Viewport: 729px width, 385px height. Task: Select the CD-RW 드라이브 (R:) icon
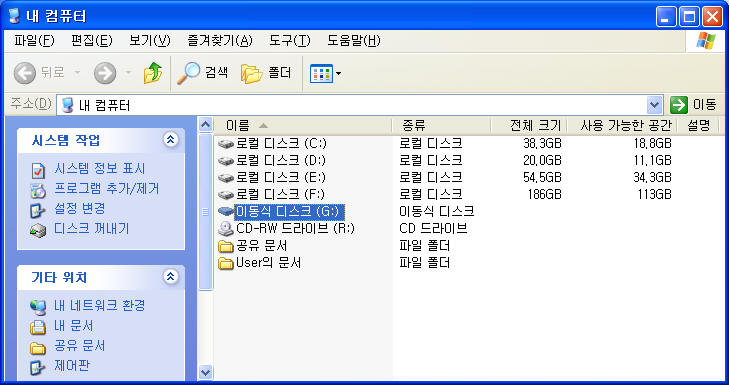[x=226, y=228]
